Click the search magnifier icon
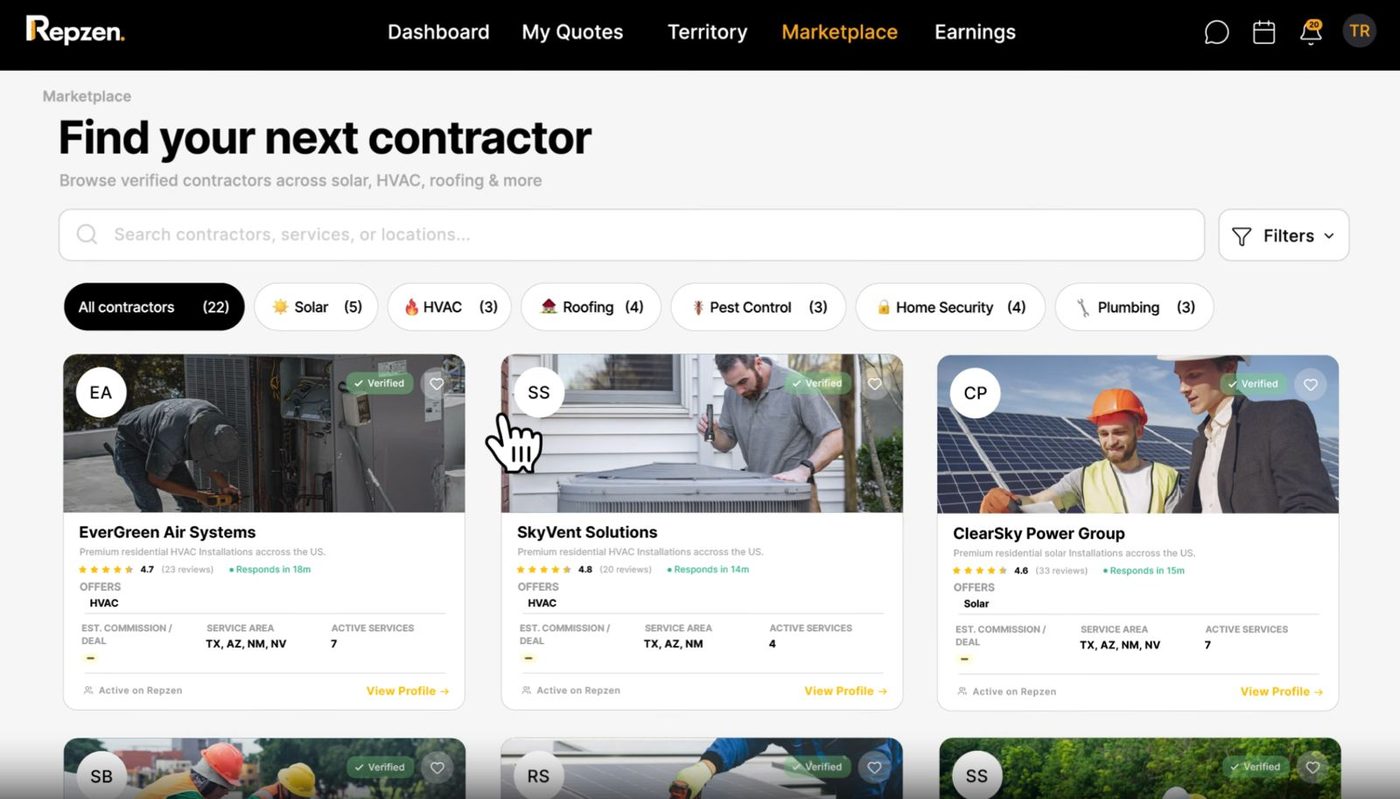The height and width of the screenshot is (799, 1400). (87, 234)
